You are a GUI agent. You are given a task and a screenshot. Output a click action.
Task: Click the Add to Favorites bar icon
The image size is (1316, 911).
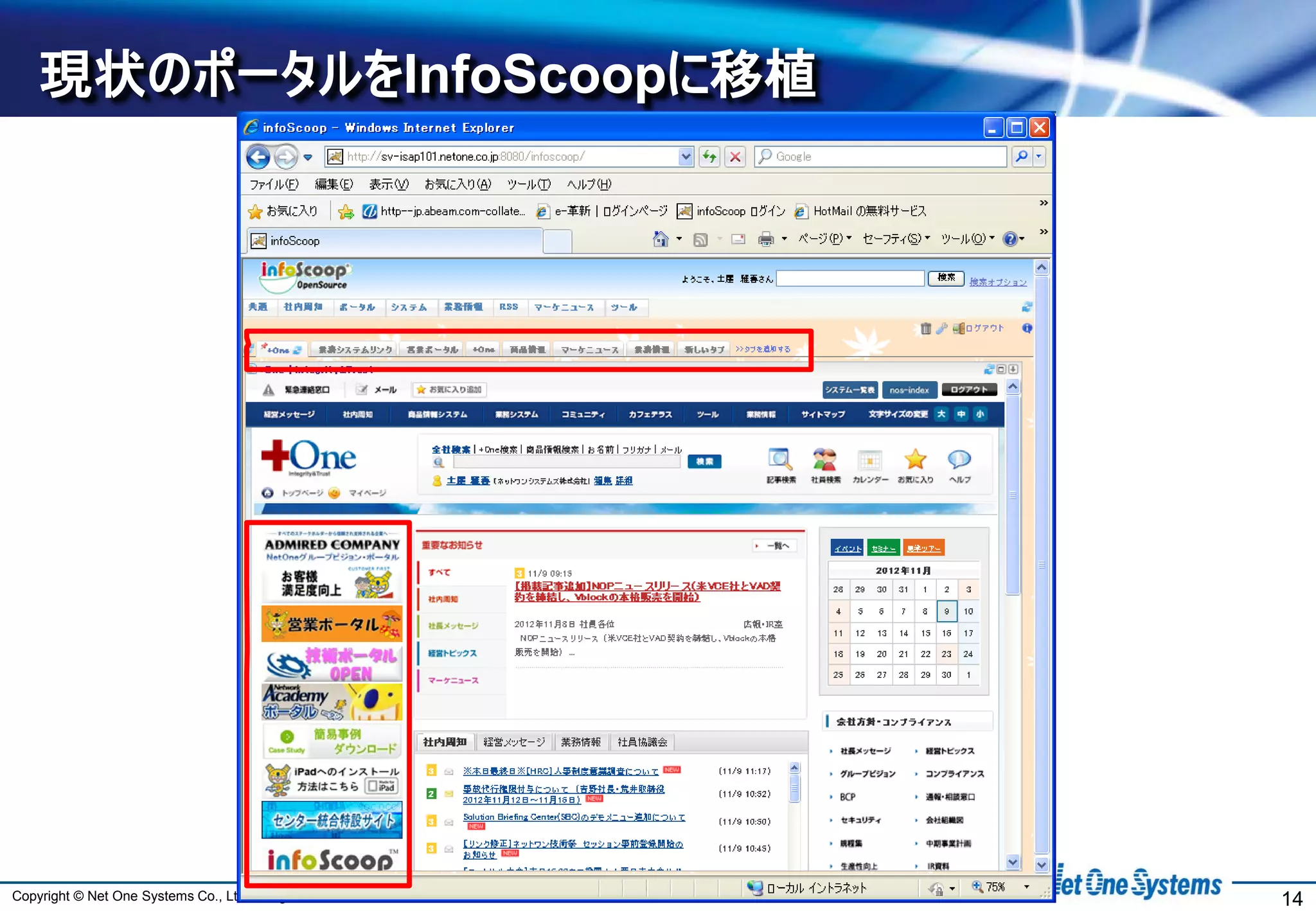[x=346, y=211]
